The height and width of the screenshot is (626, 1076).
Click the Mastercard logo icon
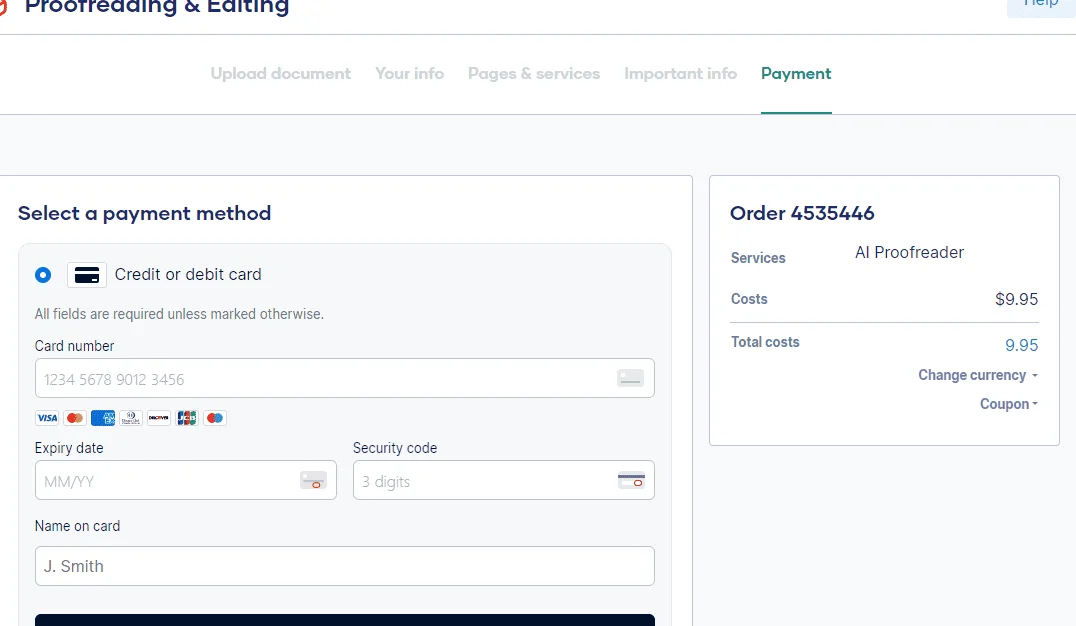pyautogui.click(x=75, y=418)
